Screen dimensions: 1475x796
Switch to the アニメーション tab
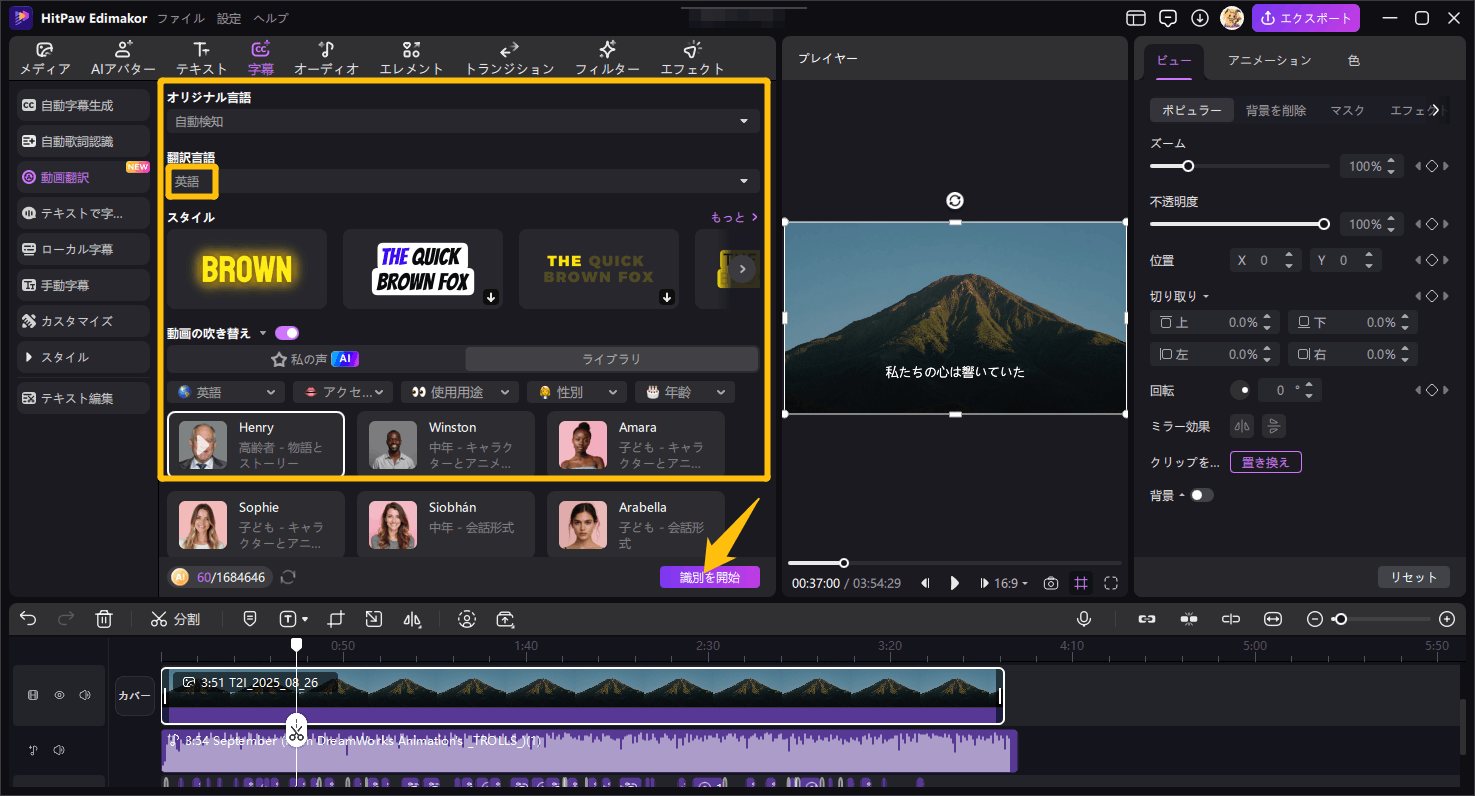pyautogui.click(x=1269, y=60)
